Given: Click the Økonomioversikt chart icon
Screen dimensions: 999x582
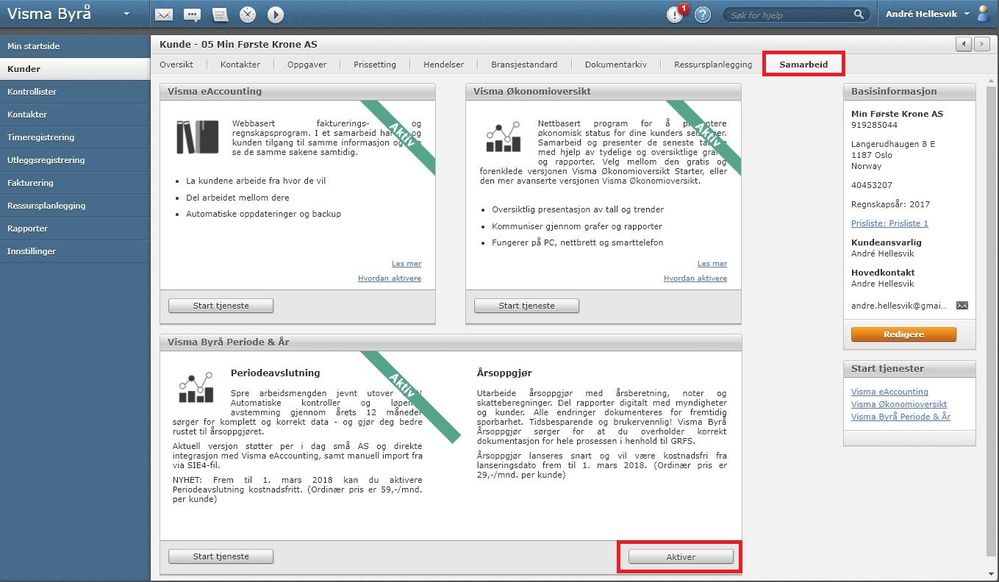Looking at the screenshot, I should [503, 136].
